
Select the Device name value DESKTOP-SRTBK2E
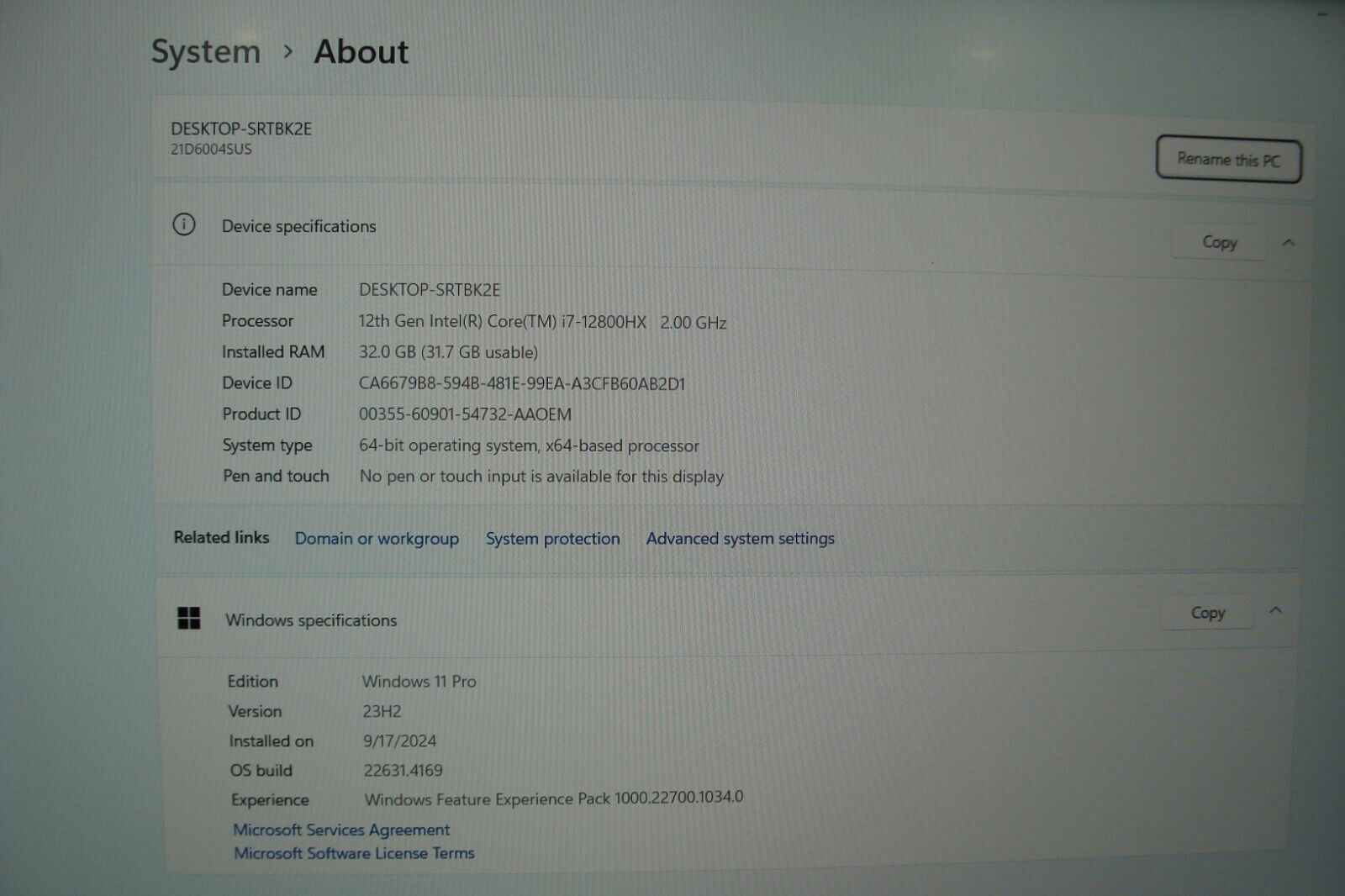pyautogui.click(x=430, y=290)
